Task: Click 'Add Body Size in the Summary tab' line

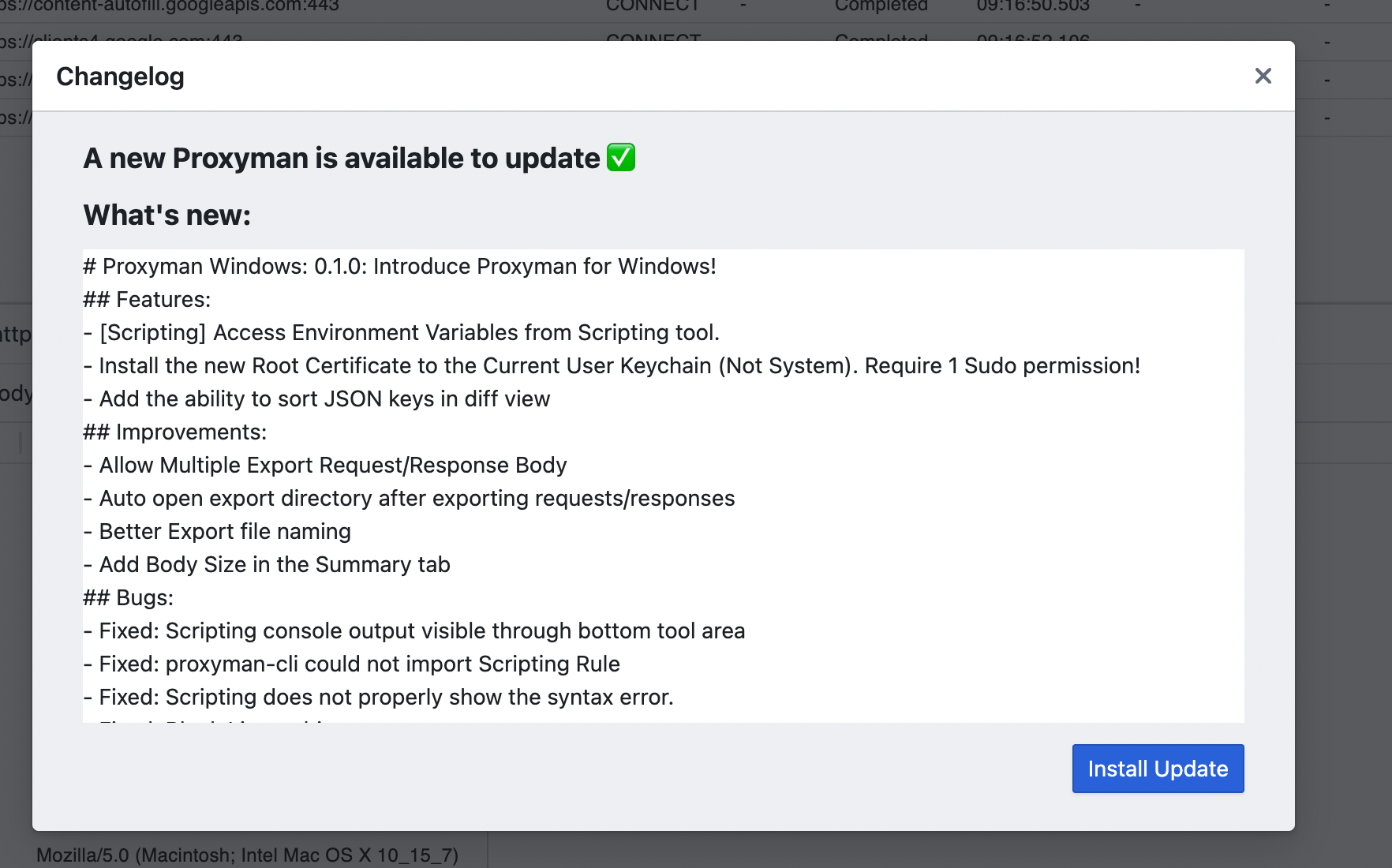Action: [267, 564]
